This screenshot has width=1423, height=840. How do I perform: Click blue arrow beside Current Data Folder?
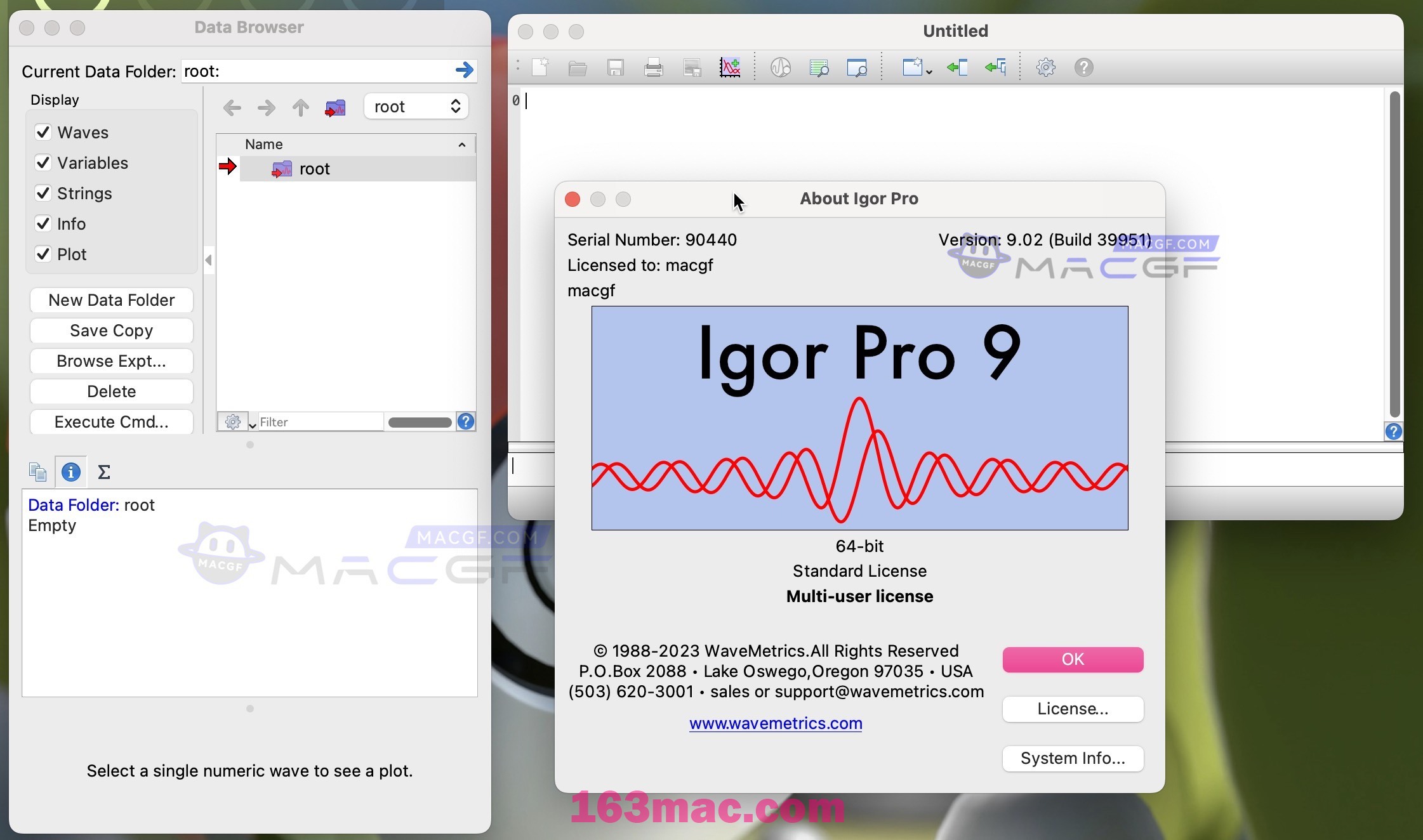coord(465,70)
